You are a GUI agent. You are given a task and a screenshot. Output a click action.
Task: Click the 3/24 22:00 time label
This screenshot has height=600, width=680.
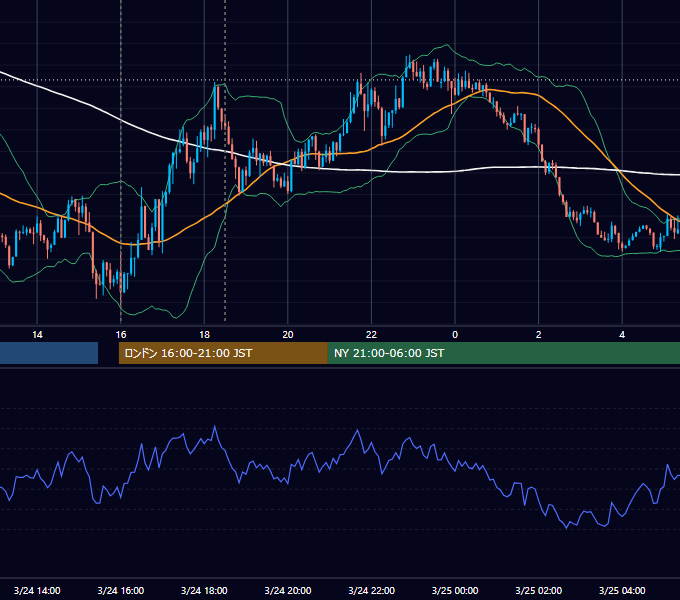pyautogui.click(x=371, y=590)
